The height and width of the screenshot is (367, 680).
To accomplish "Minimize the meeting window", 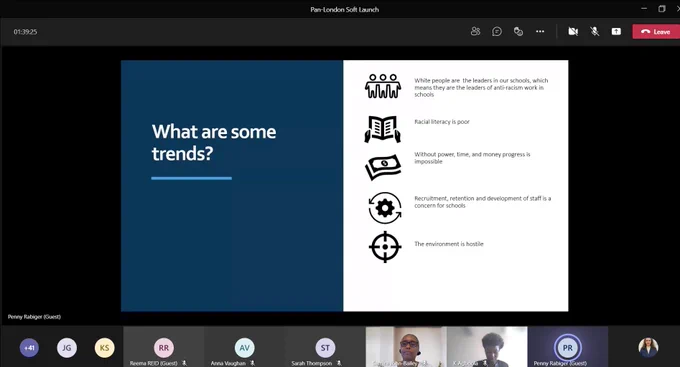I will click(x=644, y=9).
